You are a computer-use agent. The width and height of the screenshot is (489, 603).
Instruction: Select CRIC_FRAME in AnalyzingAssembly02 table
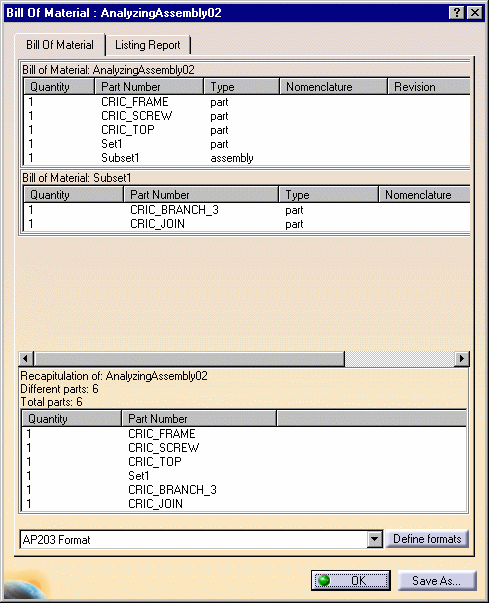[135, 102]
